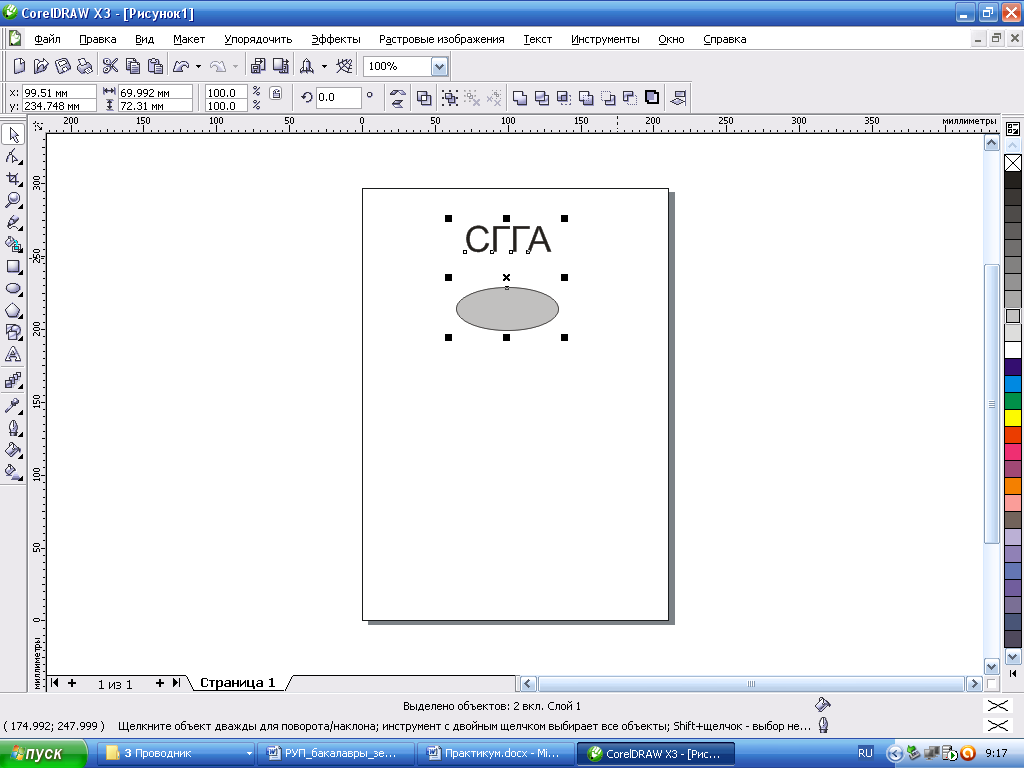Combine the selected objects

[424, 98]
